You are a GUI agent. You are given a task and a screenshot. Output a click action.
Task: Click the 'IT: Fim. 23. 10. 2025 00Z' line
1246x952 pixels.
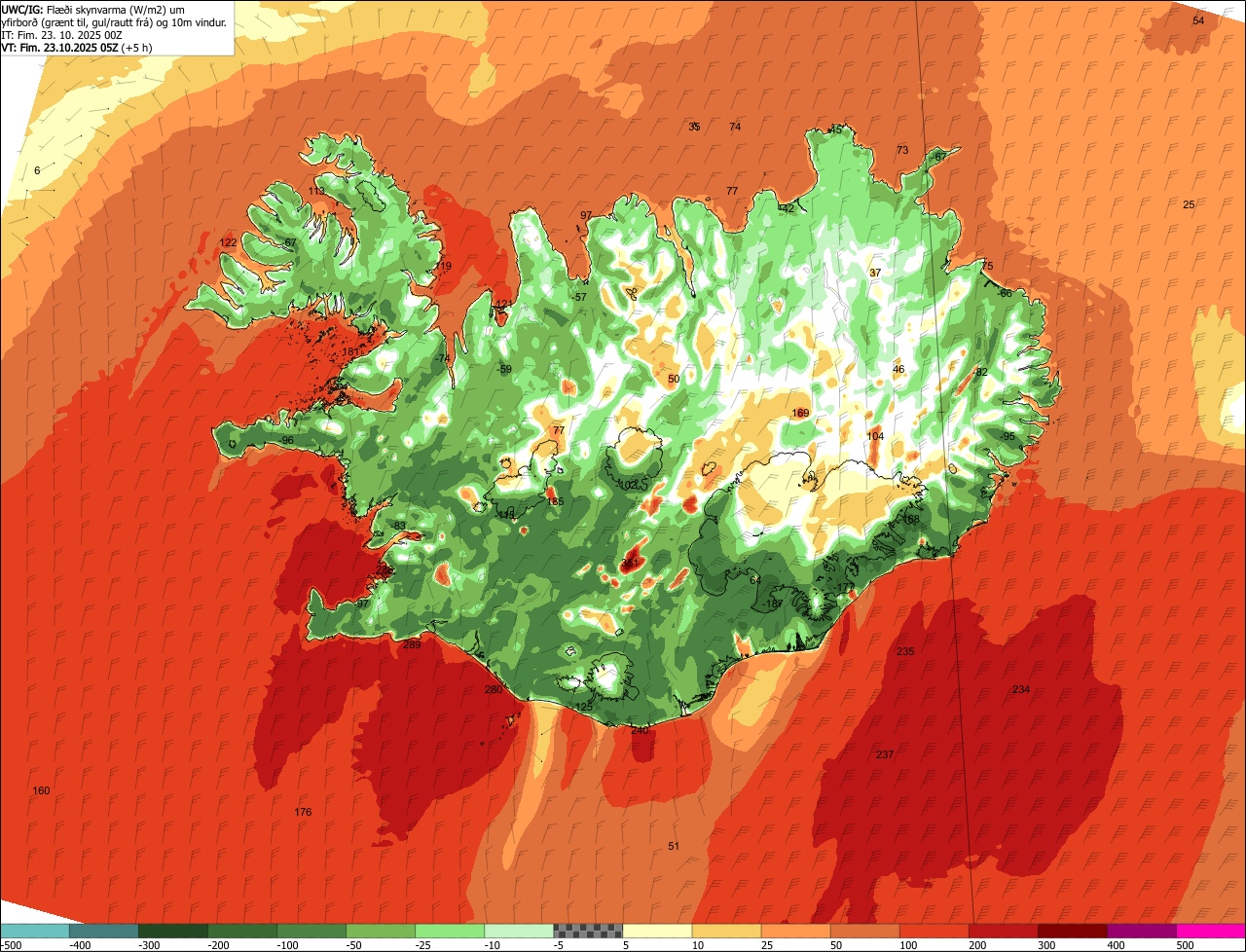[63, 34]
